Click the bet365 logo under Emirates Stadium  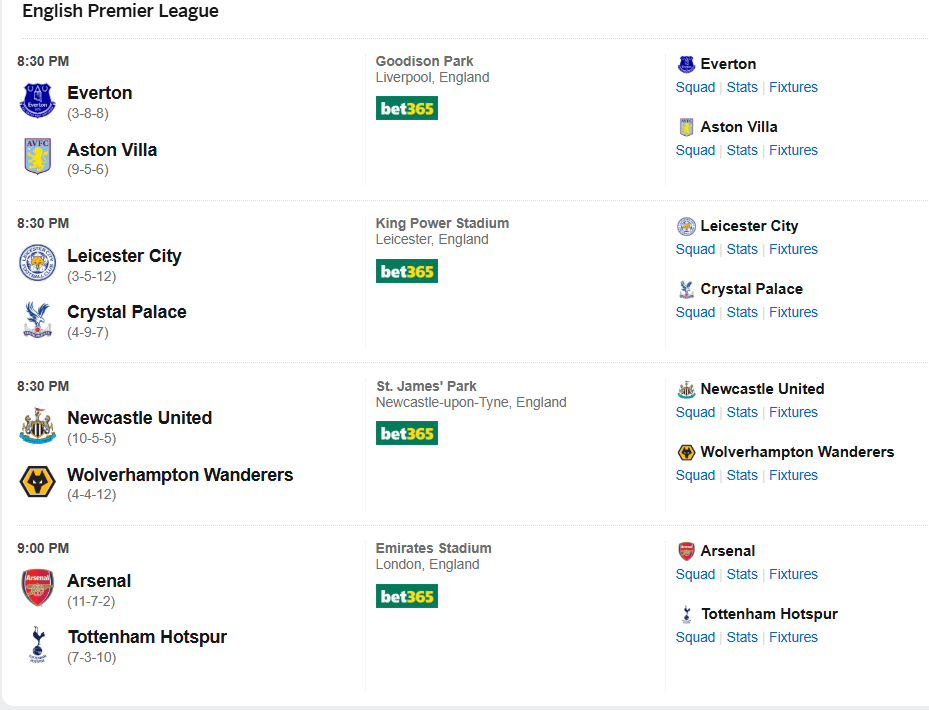tap(407, 596)
